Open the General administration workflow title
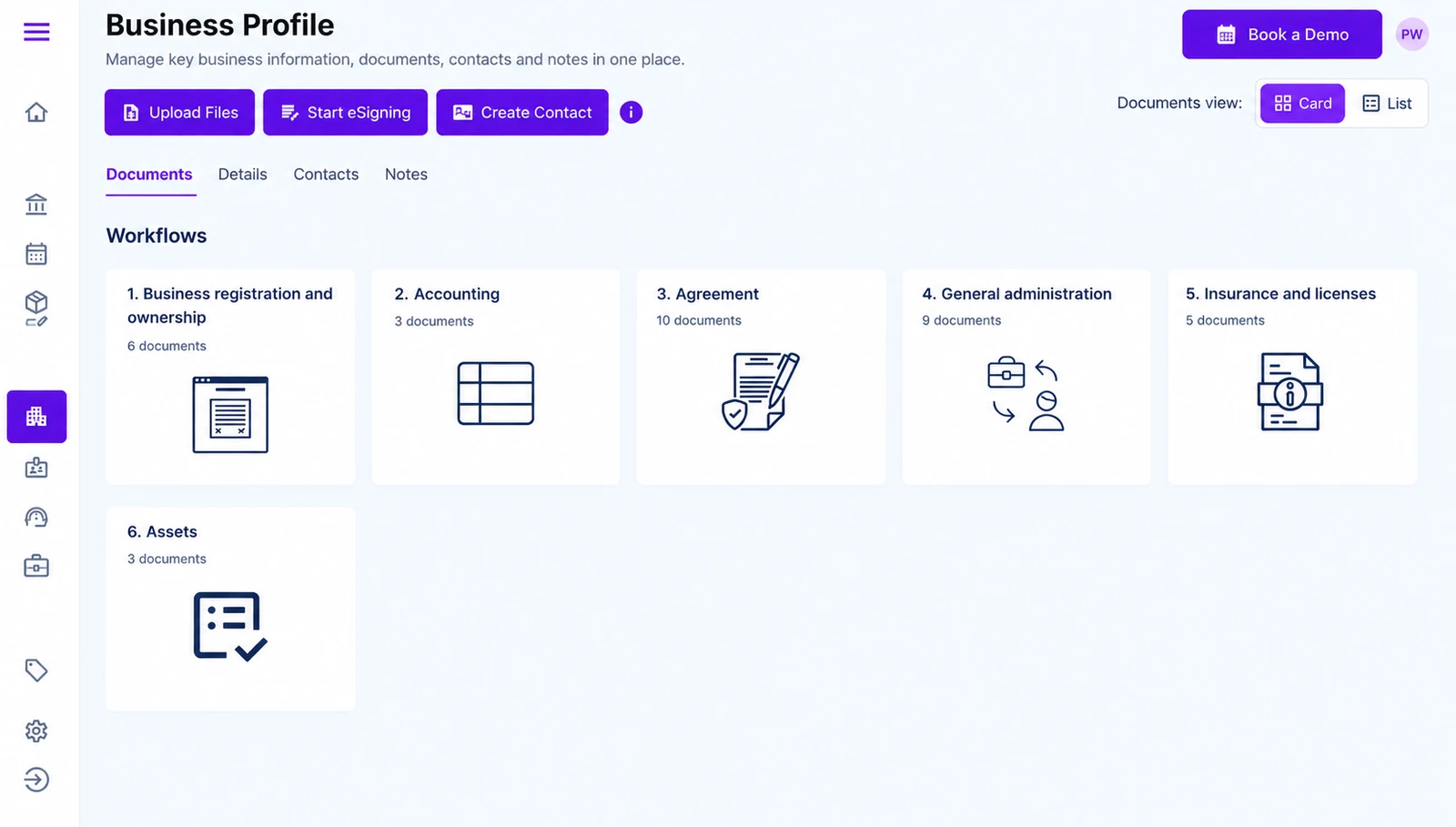Image resolution: width=1456 pixels, height=827 pixels. point(1016,294)
